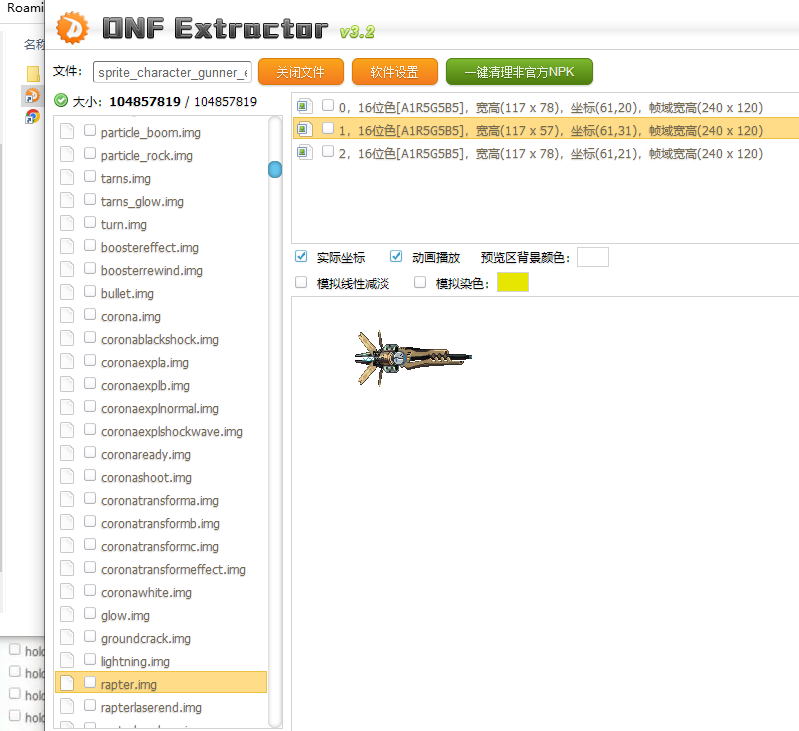Check the box for frame 1 row
Viewport: 799px width, 731px height.
tap(328, 129)
